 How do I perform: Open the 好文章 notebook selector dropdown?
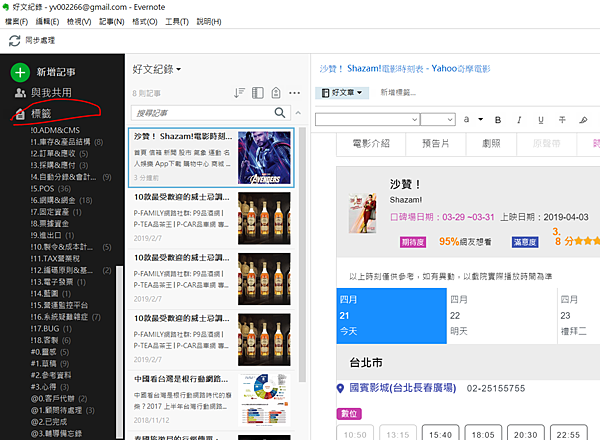(x=342, y=93)
